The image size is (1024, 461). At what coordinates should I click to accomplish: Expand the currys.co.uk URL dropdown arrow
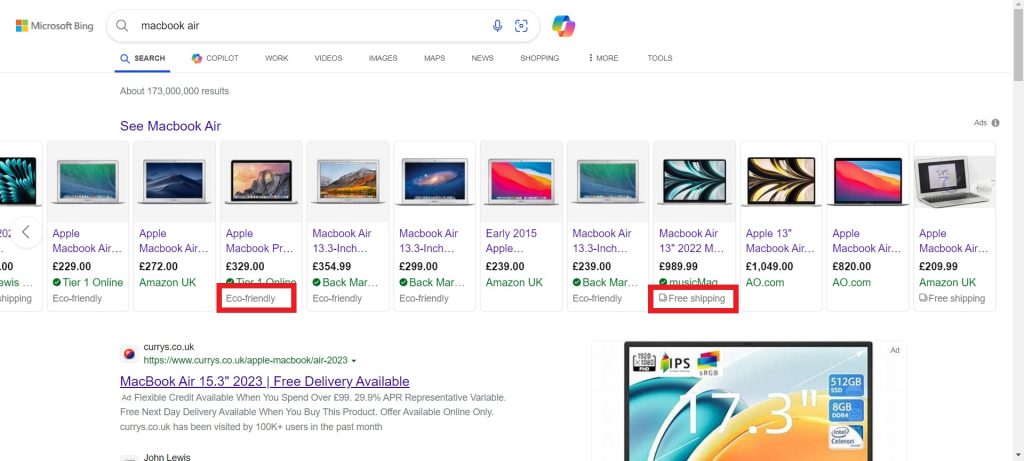coord(354,361)
